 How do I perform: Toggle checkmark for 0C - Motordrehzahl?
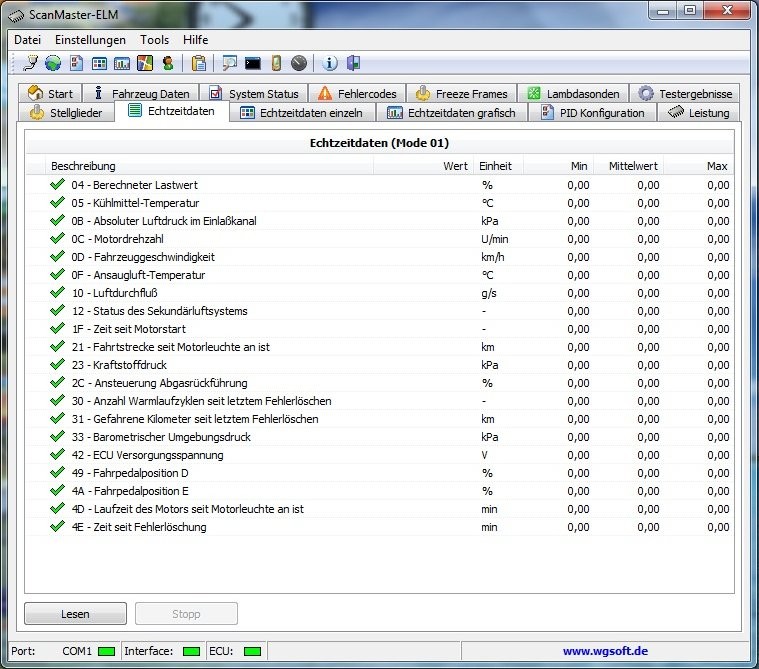coord(57,239)
